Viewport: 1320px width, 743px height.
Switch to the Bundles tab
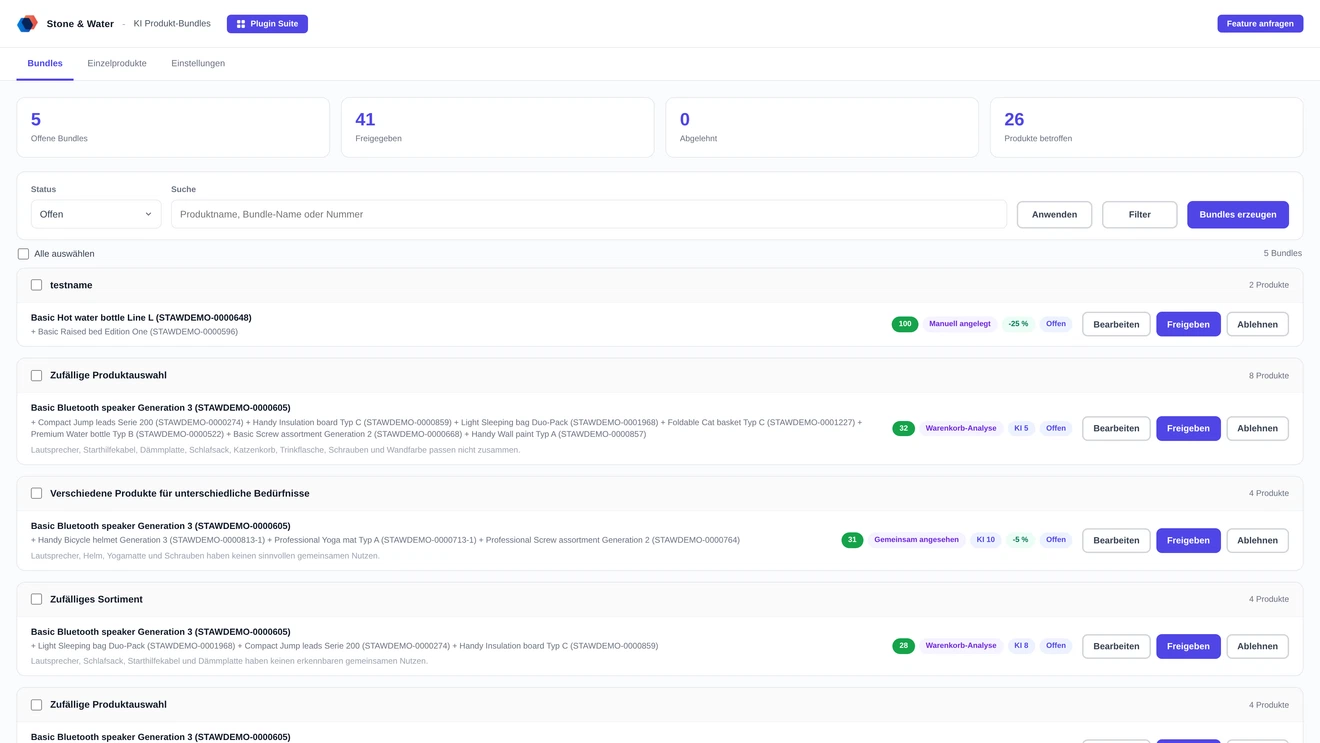point(45,63)
